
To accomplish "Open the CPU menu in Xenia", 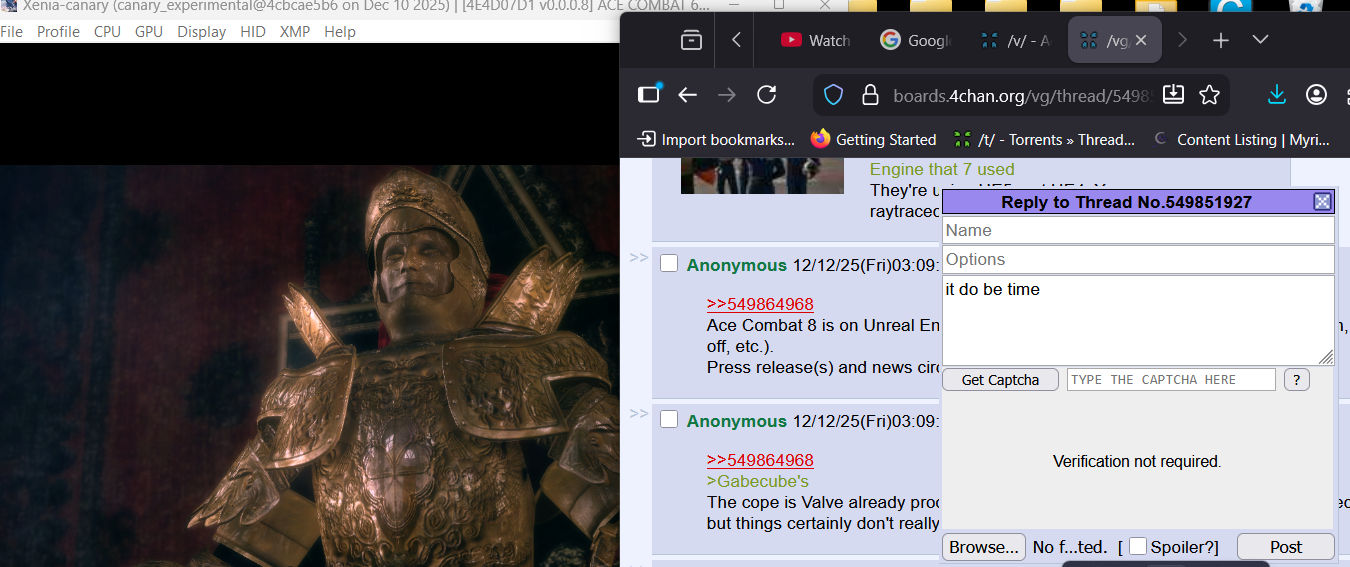I will (107, 32).
